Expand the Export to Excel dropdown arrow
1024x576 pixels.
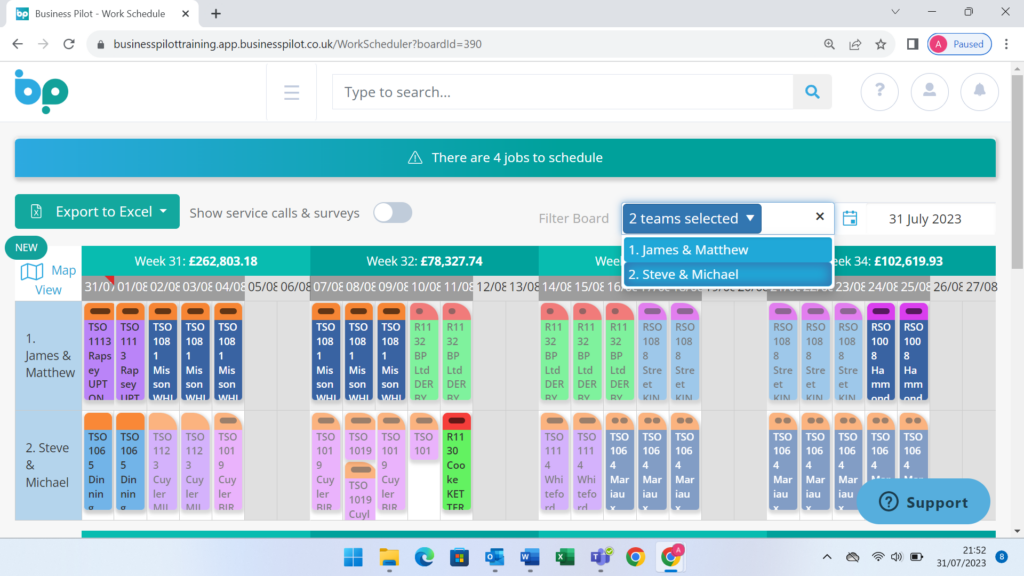pyautogui.click(x=164, y=211)
